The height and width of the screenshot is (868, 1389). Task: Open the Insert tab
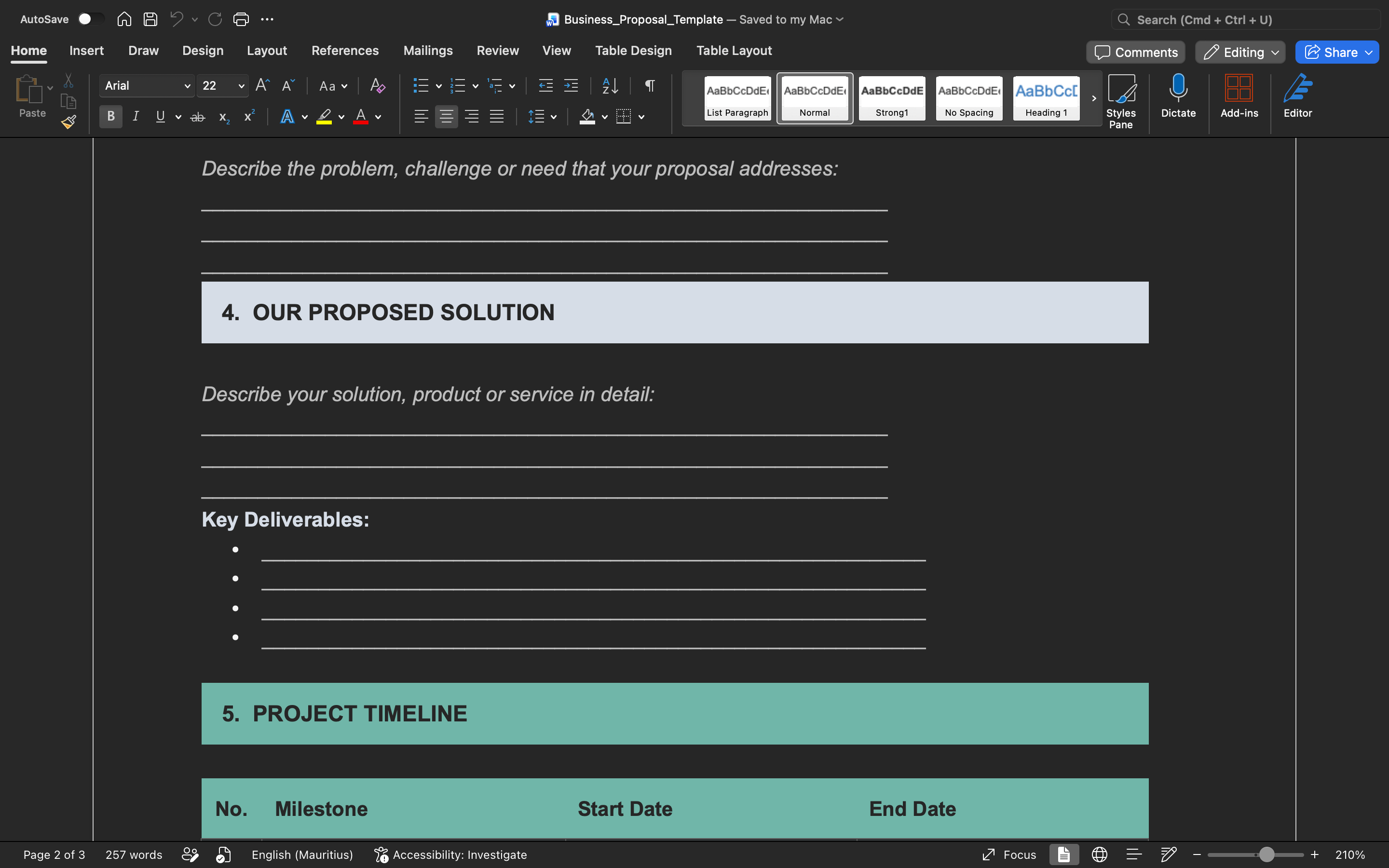tap(87, 51)
